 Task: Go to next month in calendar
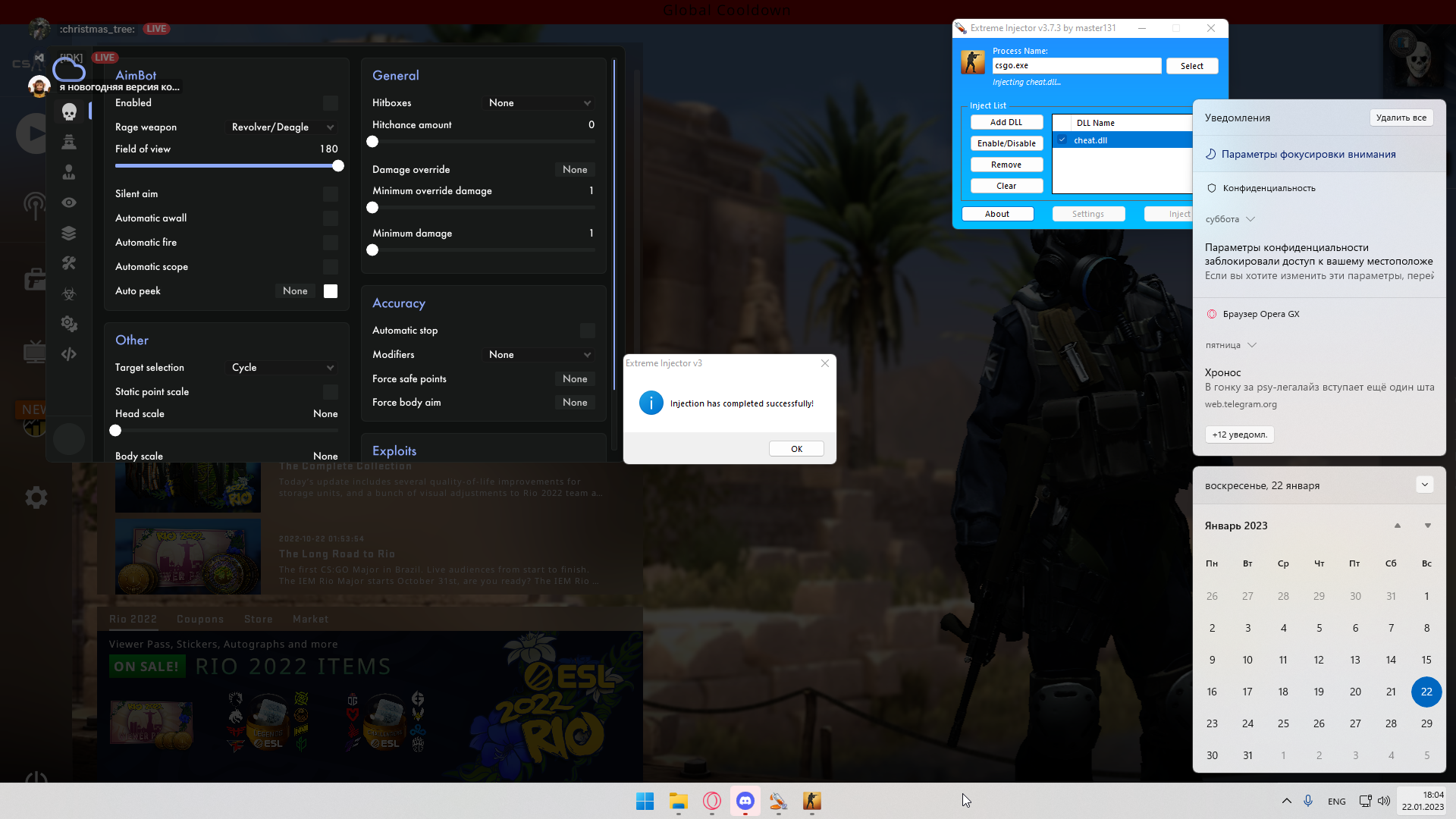(1428, 526)
